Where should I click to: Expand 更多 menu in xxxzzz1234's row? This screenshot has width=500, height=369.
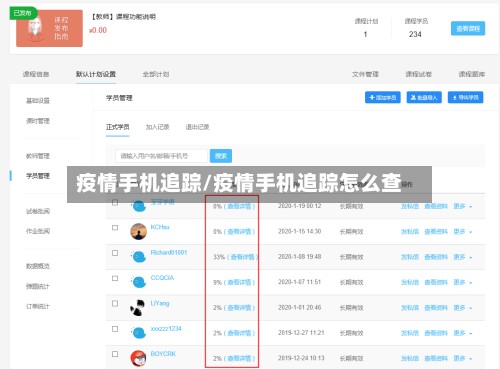coord(463,333)
